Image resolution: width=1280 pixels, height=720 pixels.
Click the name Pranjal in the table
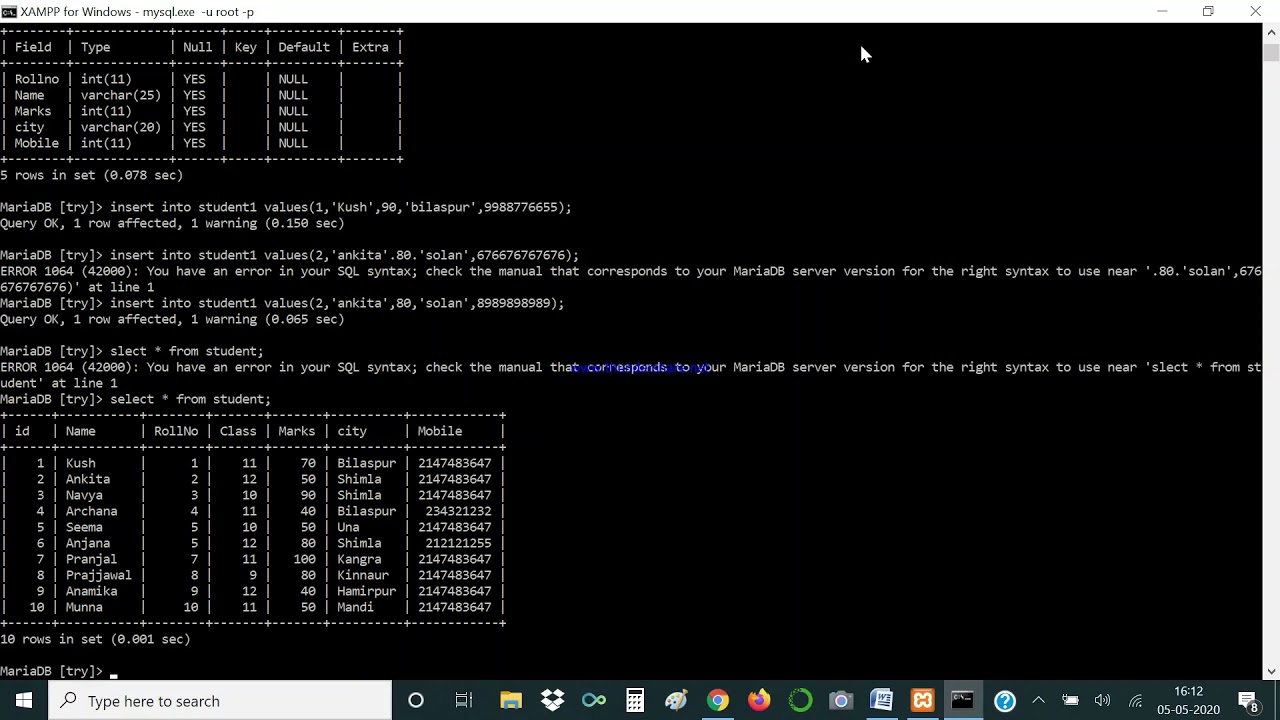91,559
